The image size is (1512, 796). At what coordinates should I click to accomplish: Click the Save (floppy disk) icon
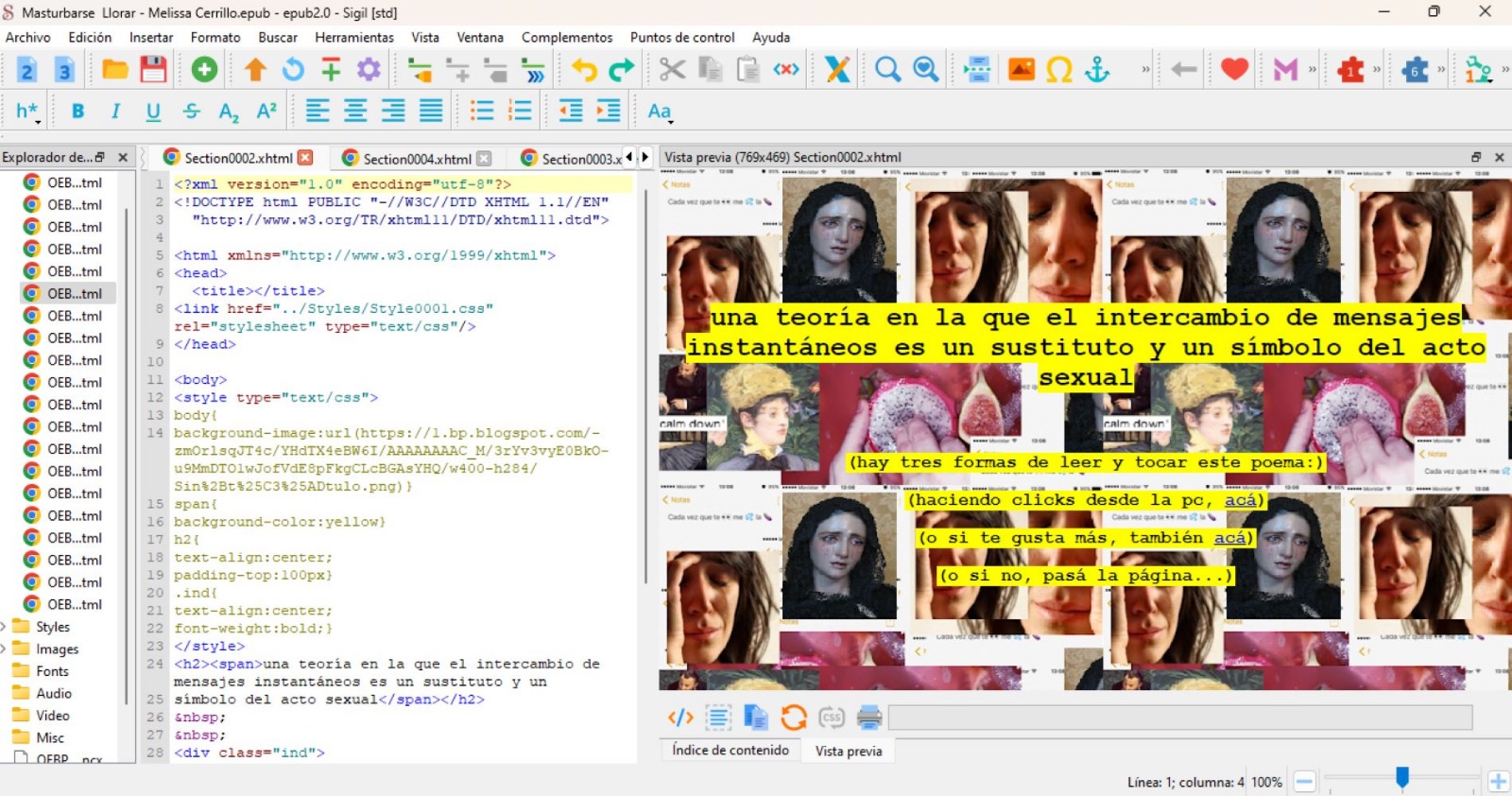[x=153, y=69]
